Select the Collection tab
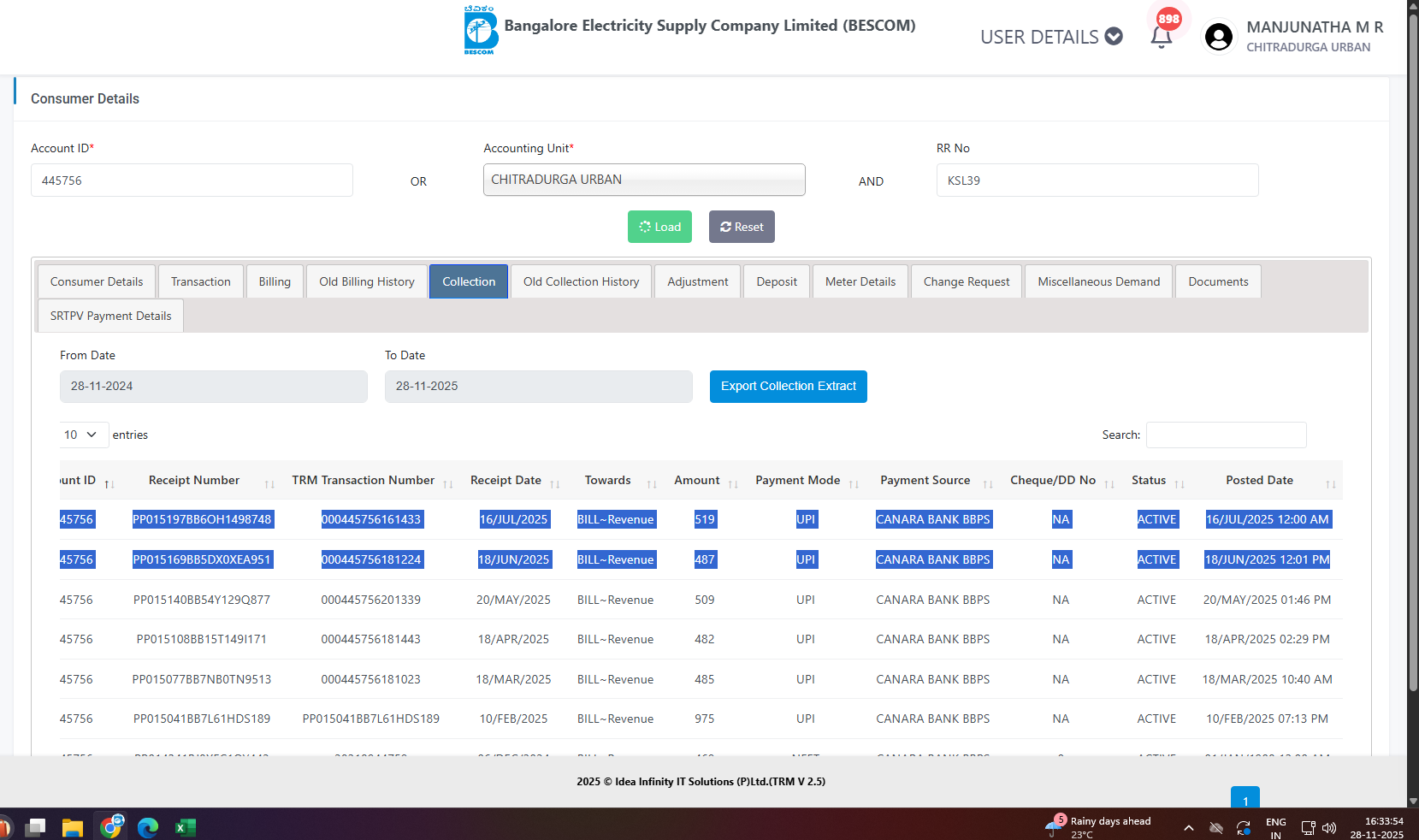 (469, 281)
